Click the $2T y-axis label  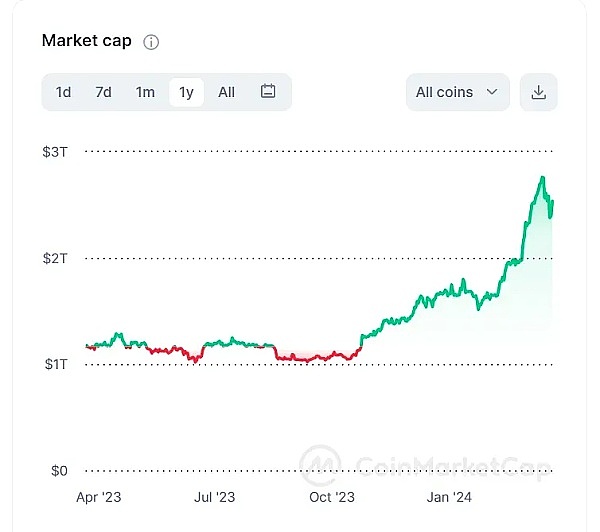point(55,258)
